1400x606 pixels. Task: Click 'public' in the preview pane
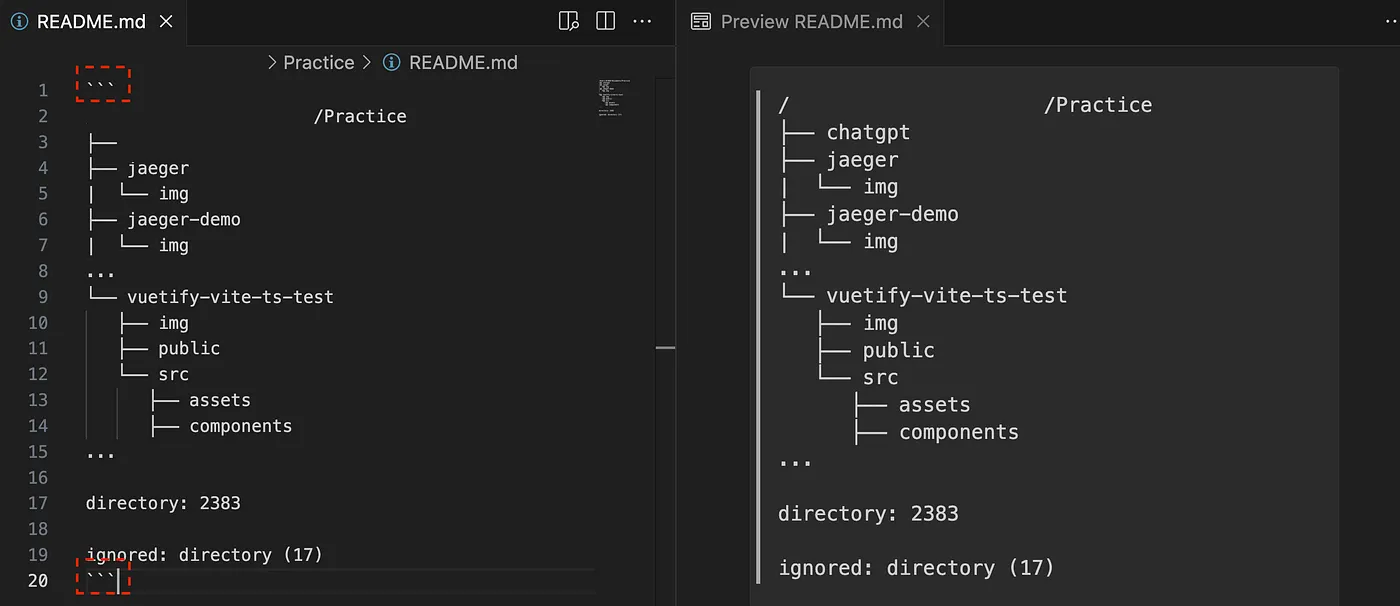[x=899, y=350]
